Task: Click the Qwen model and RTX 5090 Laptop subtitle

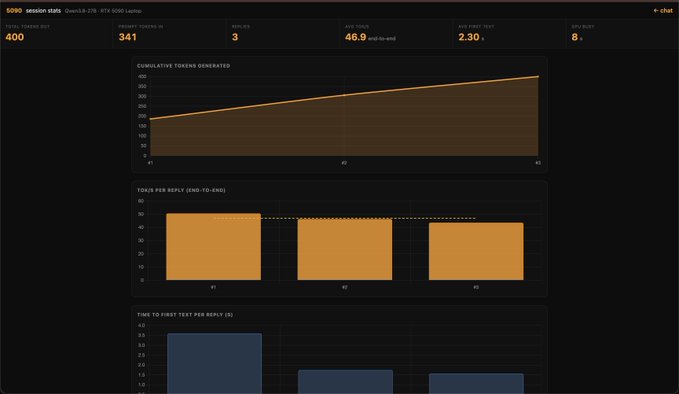Action: coord(103,11)
